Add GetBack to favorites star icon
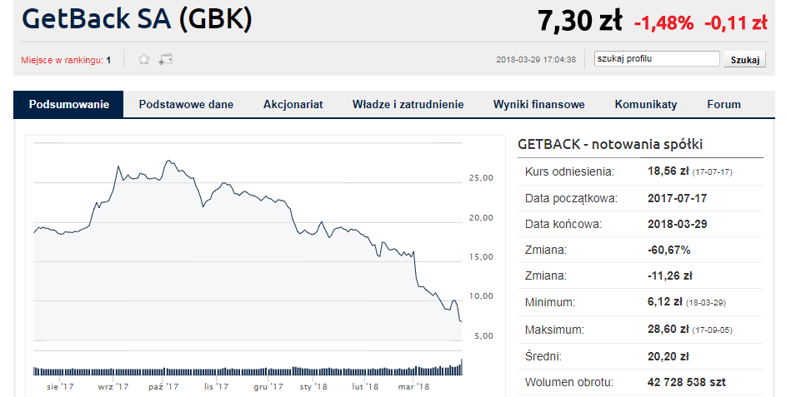The width and height of the screenshot is (786, 397). (x=144, y=60)
